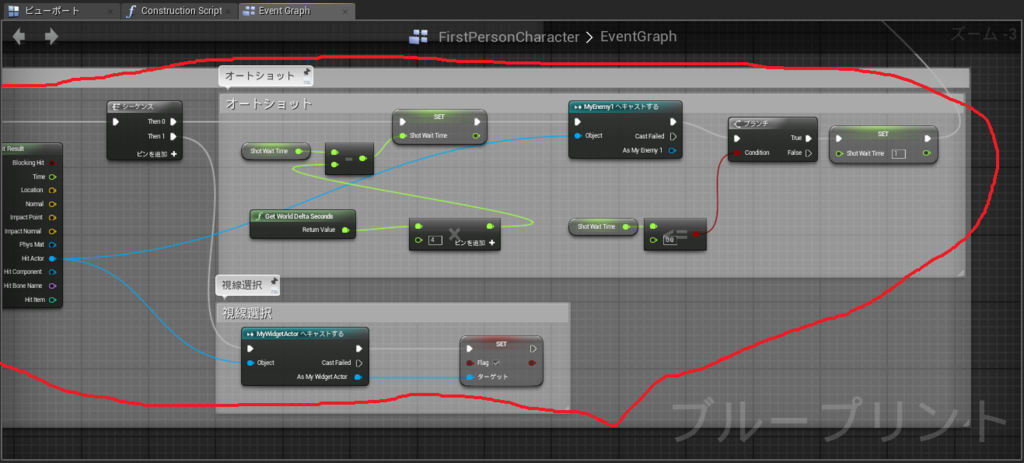This screenshot has width=1024, height=463.
Task: Click the Hit Item output pin
Action: point(52,300)
